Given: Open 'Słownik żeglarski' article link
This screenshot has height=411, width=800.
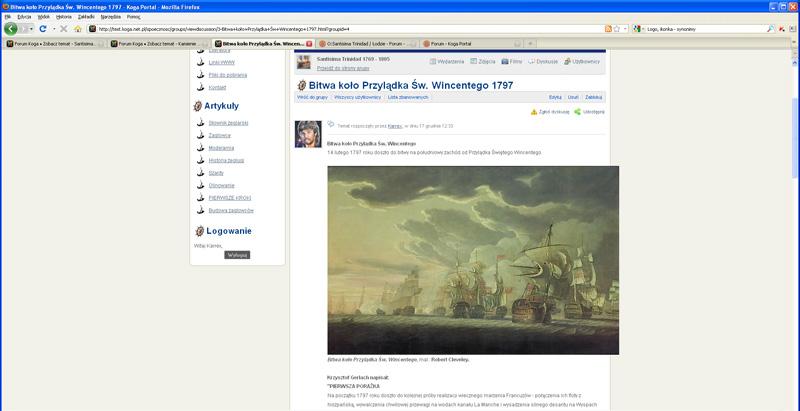Looking at the screenshot, I should tap(228, 123).
